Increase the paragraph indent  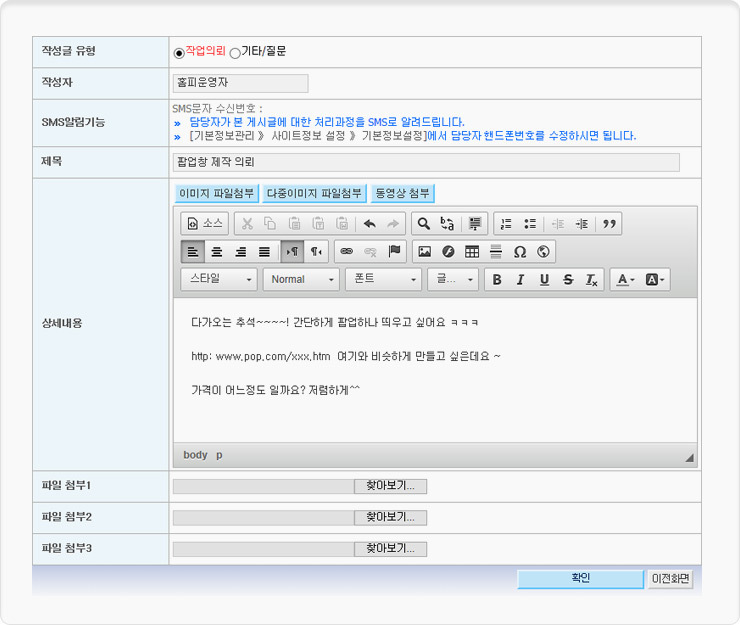tap(582, 223)
